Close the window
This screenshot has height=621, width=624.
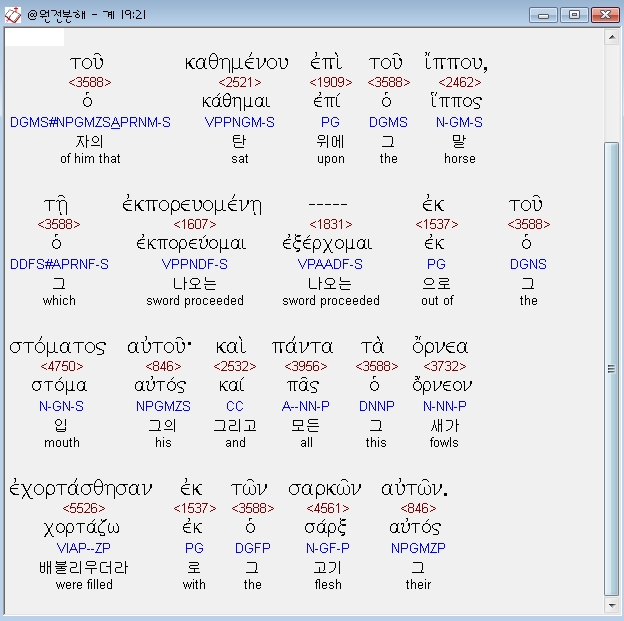605,15
